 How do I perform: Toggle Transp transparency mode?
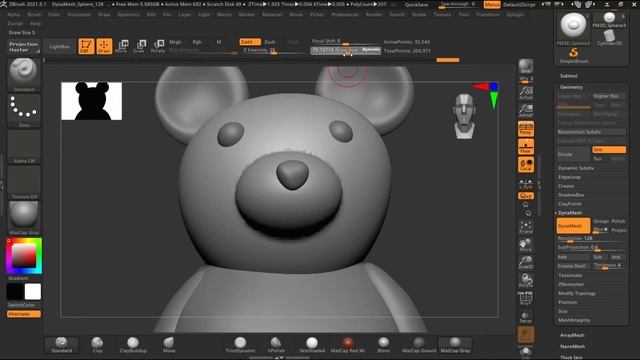[x=526, y=317]
